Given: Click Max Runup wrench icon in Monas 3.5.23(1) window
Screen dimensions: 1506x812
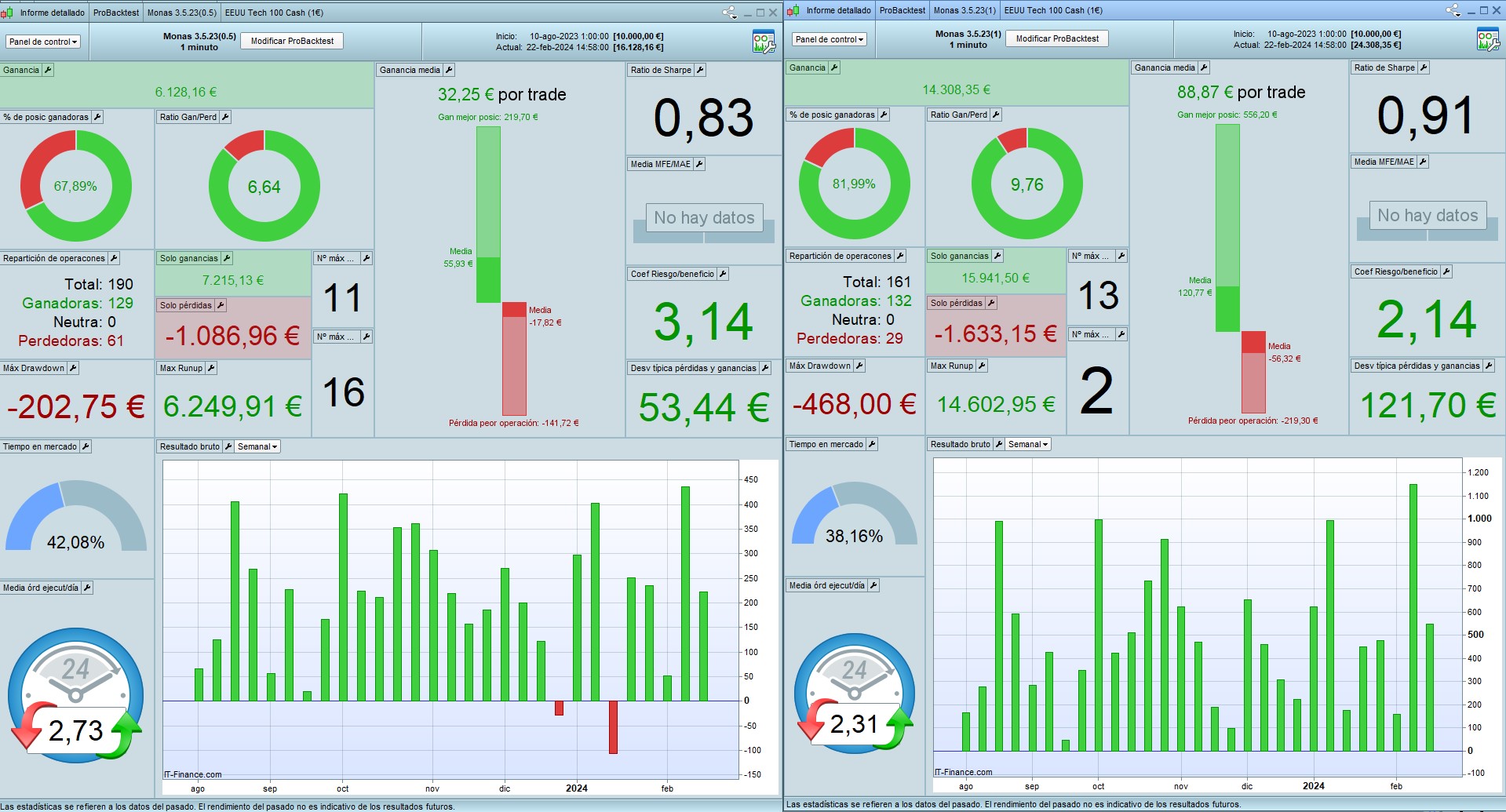Looking at the screenshot, I should pyautogui.click(x=982, y=366).
